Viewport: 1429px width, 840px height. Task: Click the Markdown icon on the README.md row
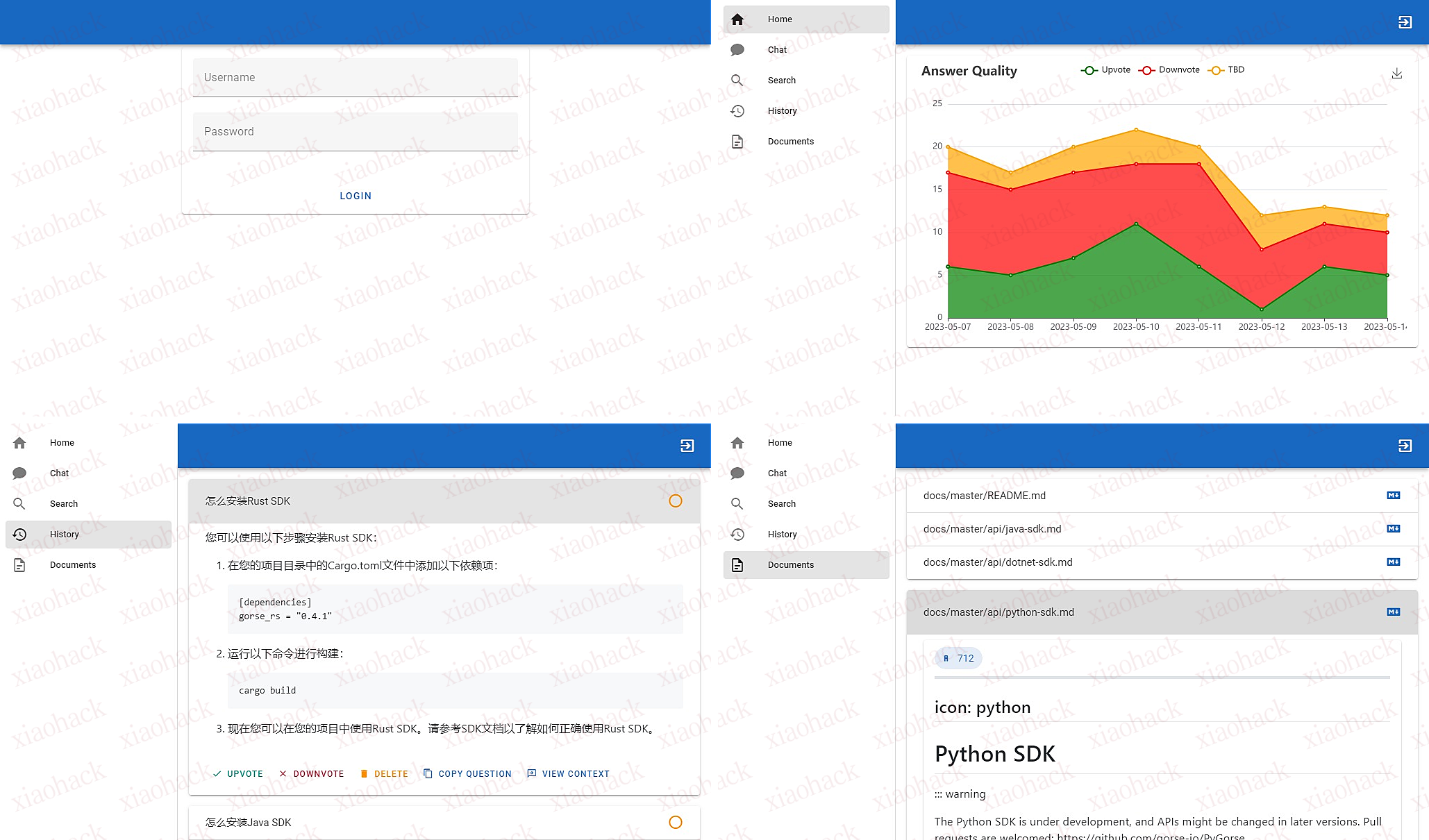1393,496
